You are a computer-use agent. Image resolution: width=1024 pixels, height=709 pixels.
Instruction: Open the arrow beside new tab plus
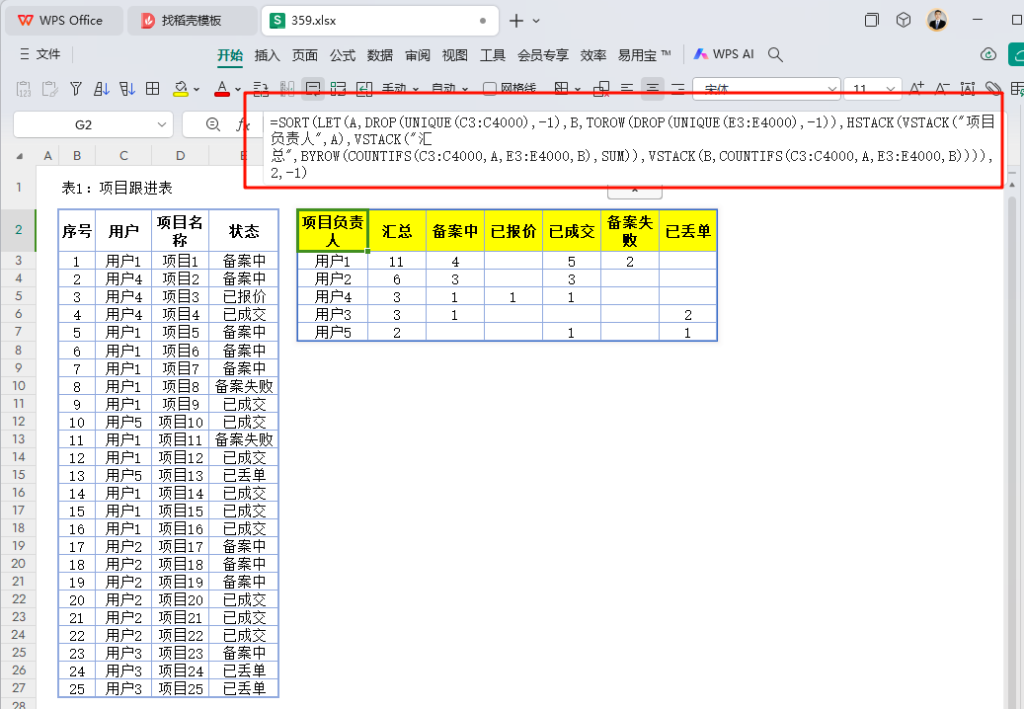pyautogui.click(x=536, y=21)
